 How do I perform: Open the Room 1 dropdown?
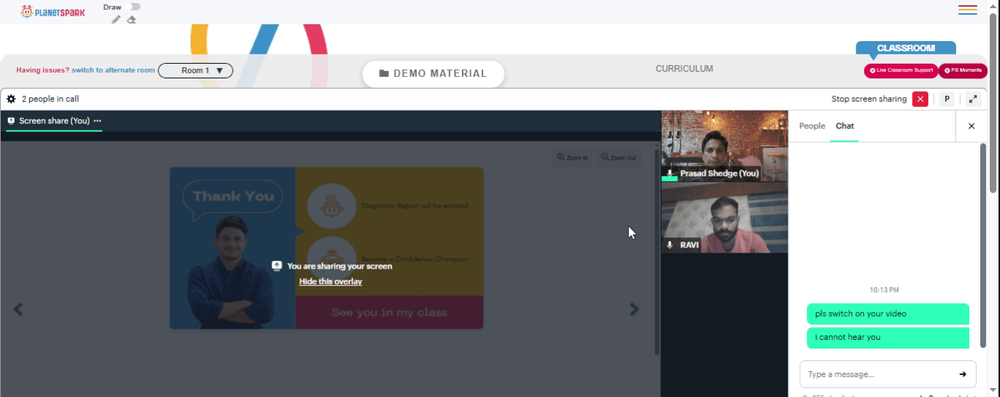pos(195,70)
